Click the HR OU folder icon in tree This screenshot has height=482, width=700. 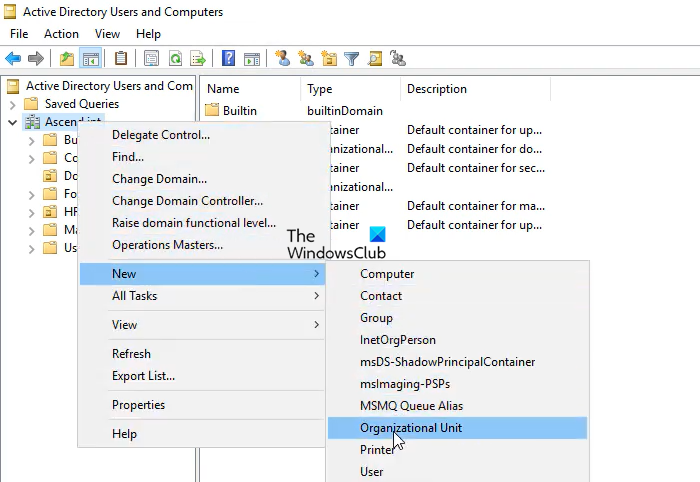[50, 212]
